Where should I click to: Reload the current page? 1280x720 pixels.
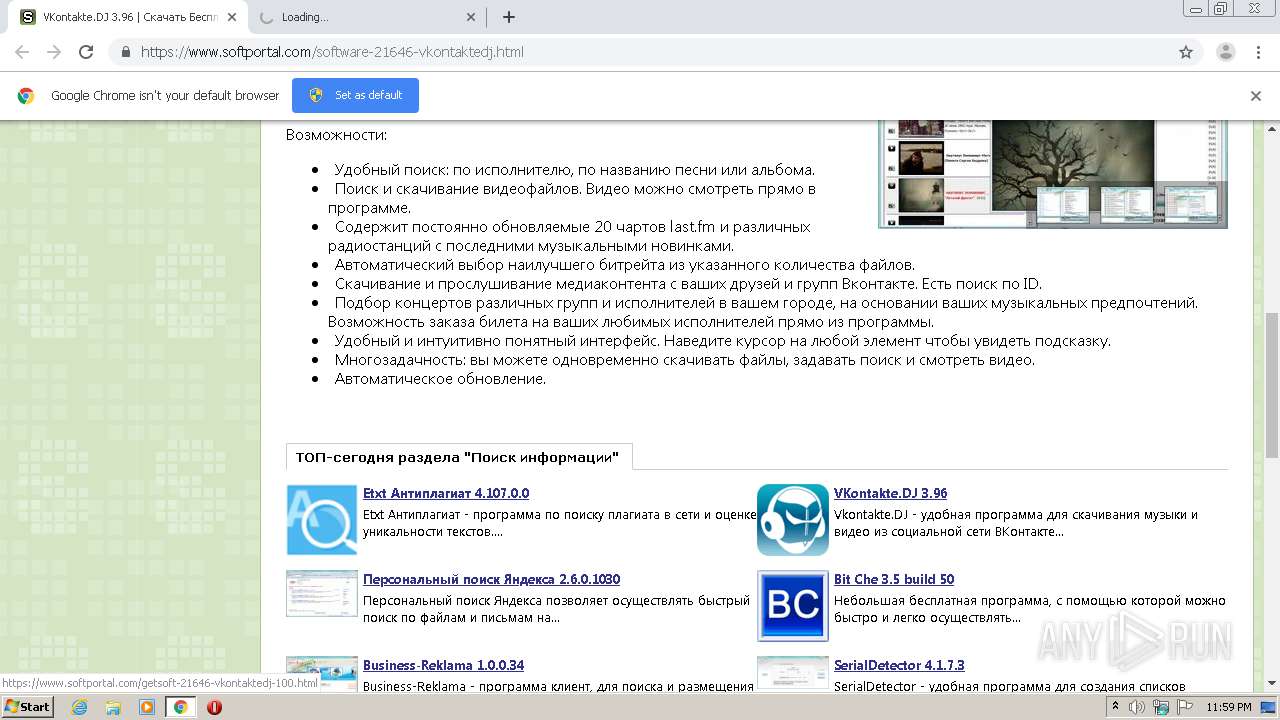(86, 52)
